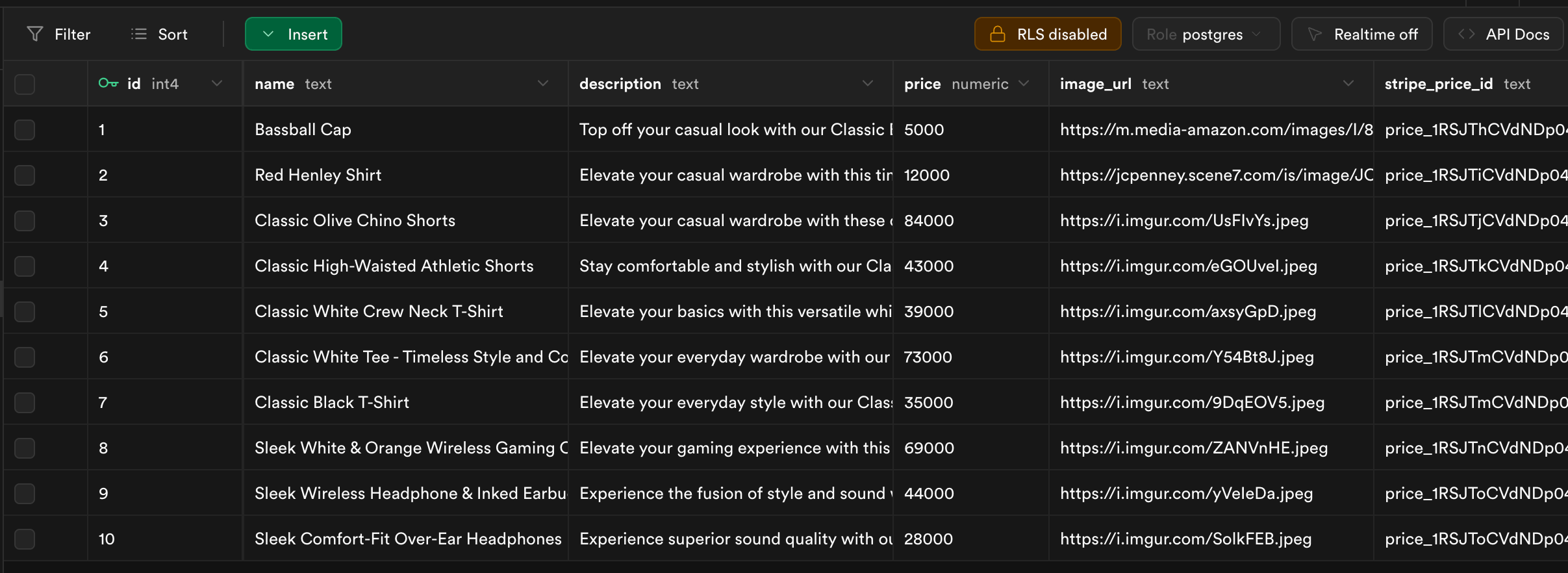Toggle the select-all rows header checkbox
The width and height of the screenshot is (1568, 573).
coord(25,84)
